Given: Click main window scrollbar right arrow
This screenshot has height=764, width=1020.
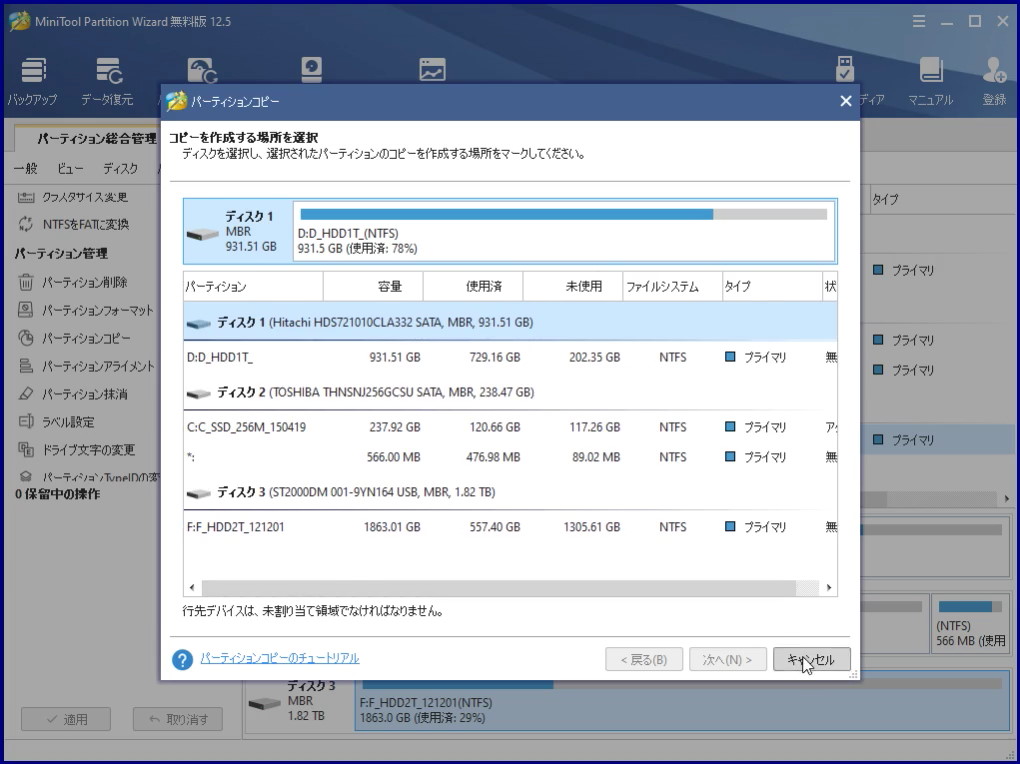Looking at the screenshot, I should click(1007, 499).
